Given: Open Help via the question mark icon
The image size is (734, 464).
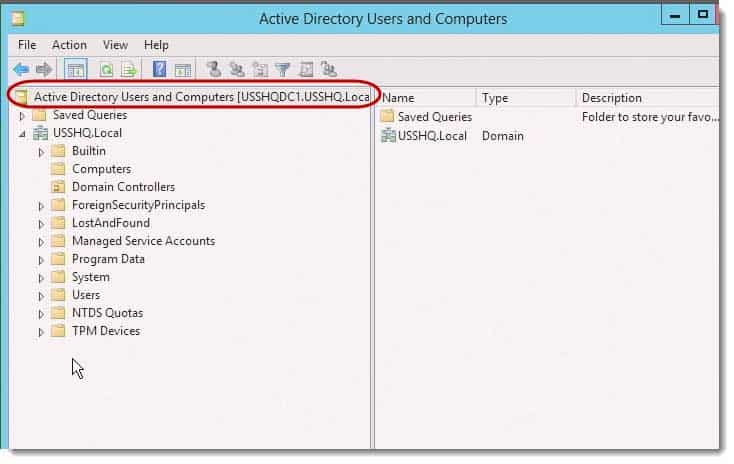Looking at the screenshot, I should point(160,69).
